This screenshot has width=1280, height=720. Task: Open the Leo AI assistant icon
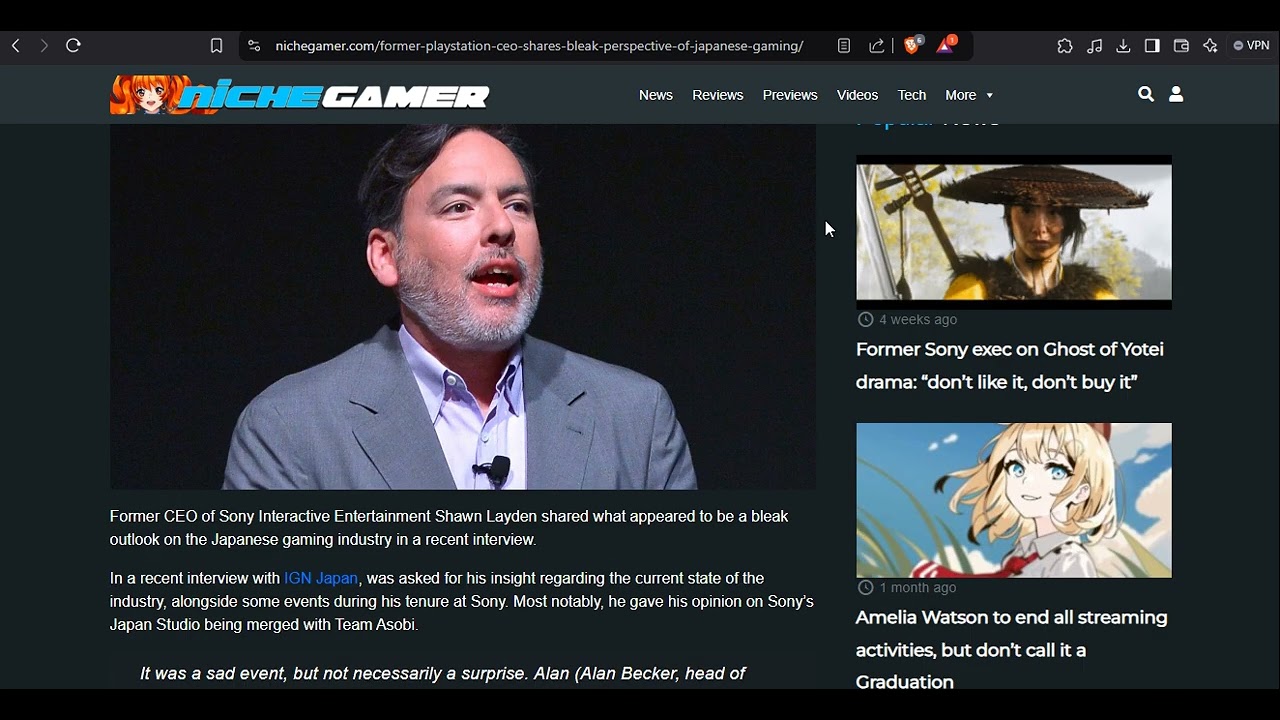coord(1210,46)
